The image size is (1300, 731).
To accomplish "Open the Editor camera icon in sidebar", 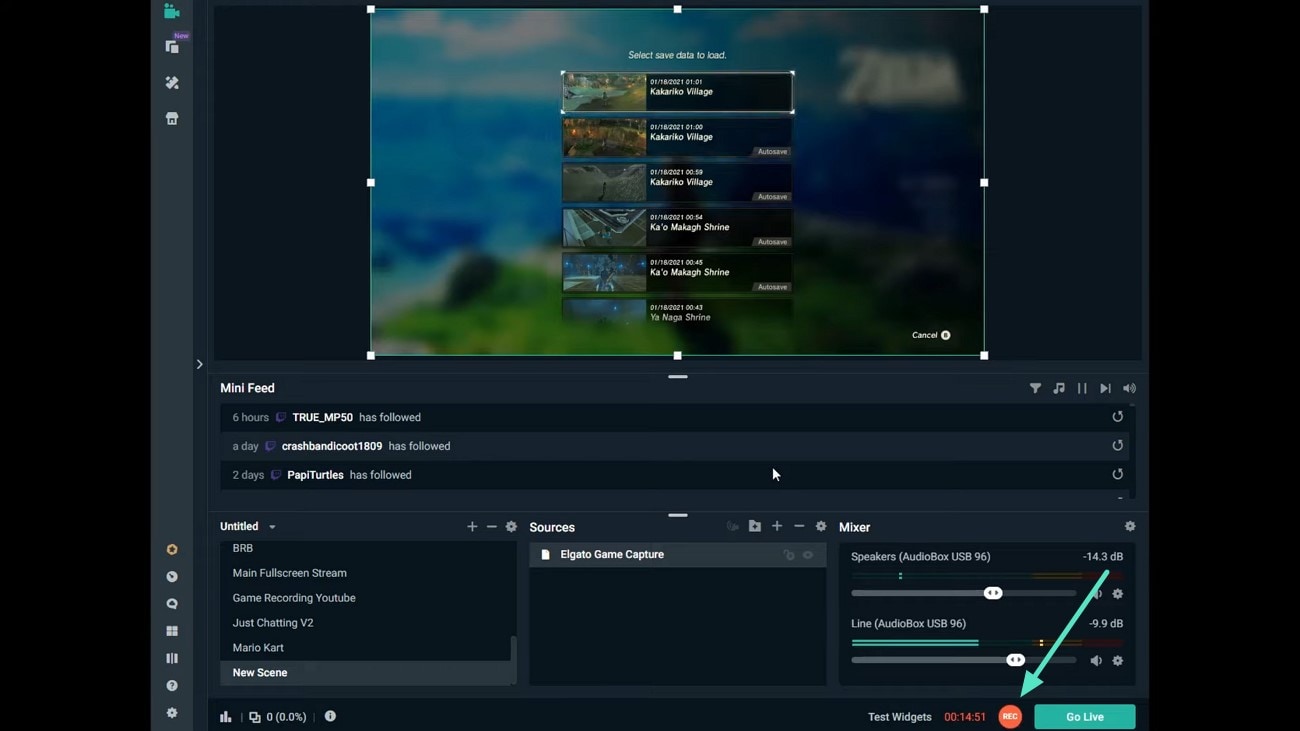I will click(x=172, y=11).
